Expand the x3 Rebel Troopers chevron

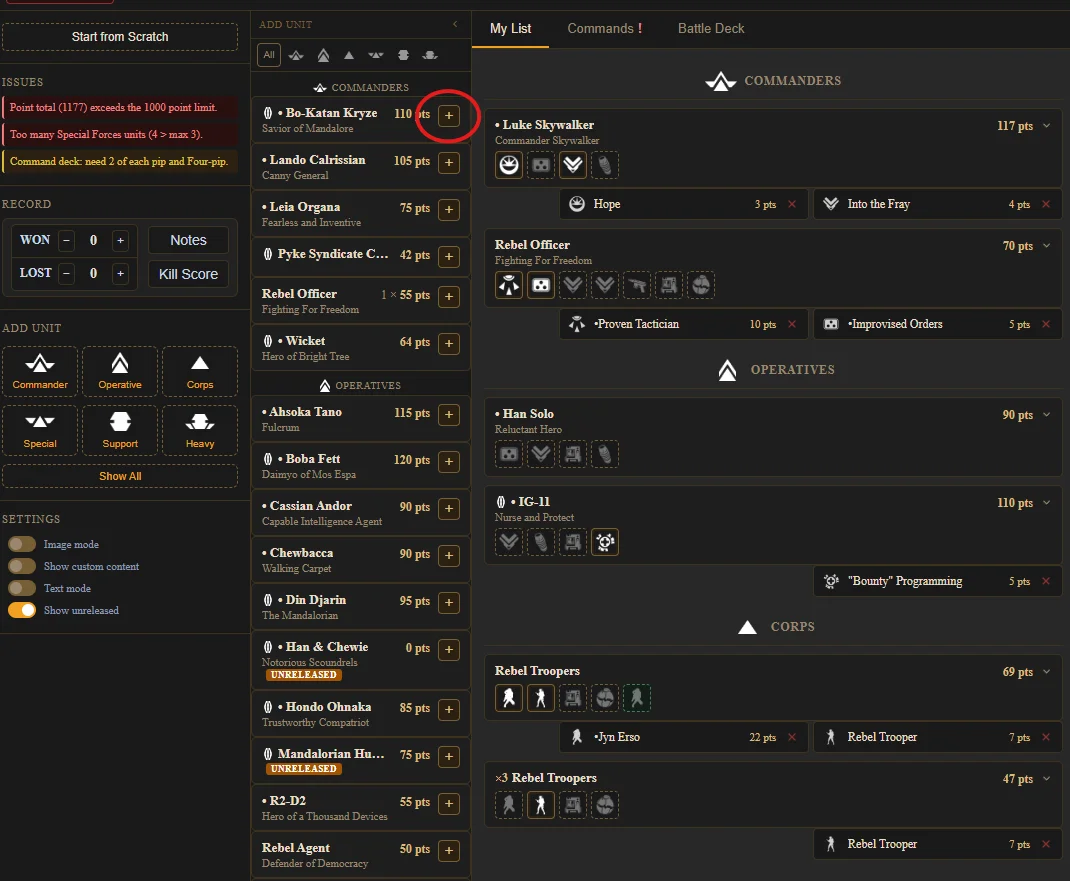[1046, 779]
